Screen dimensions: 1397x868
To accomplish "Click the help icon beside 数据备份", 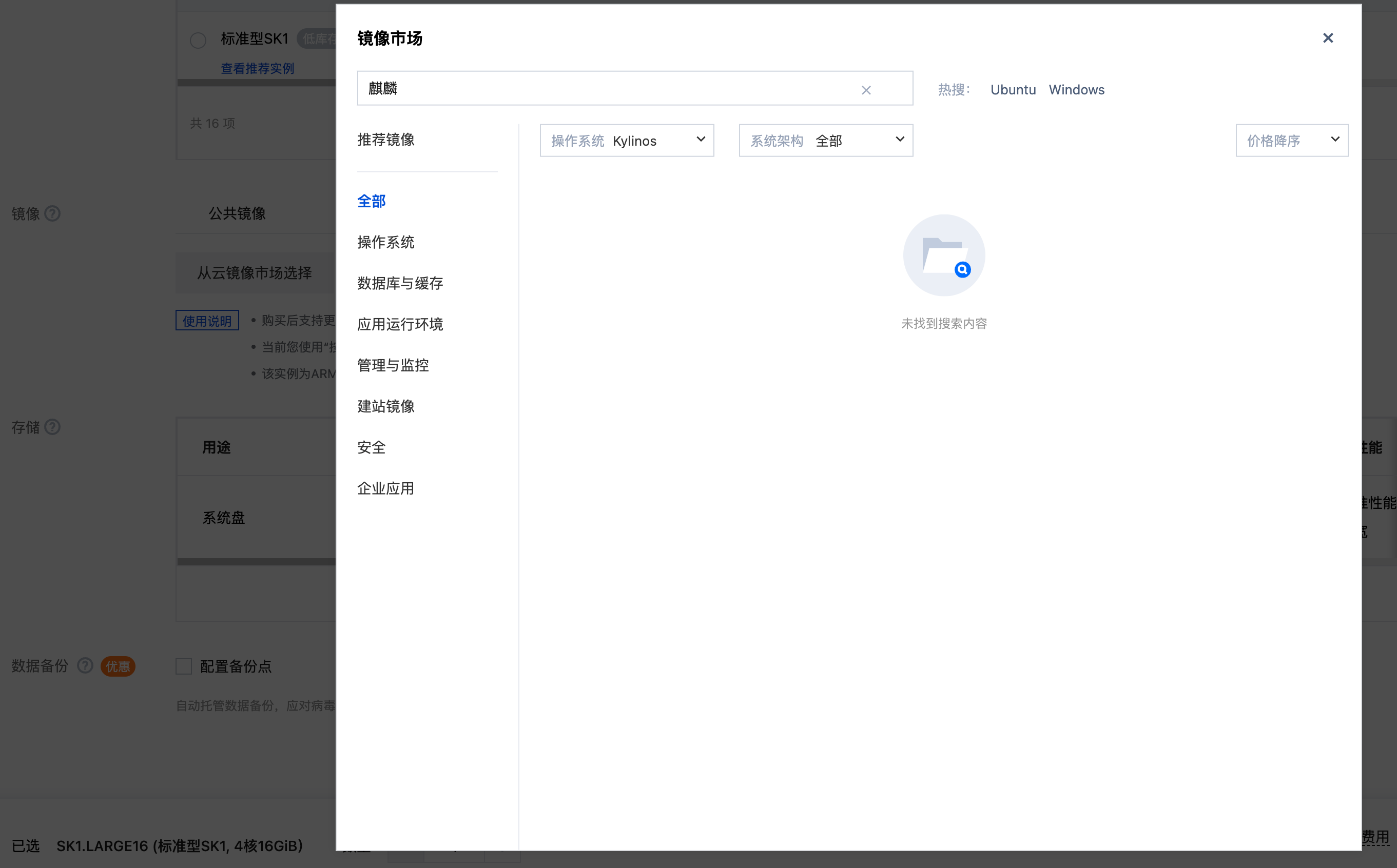I will [x=85, y=665].
